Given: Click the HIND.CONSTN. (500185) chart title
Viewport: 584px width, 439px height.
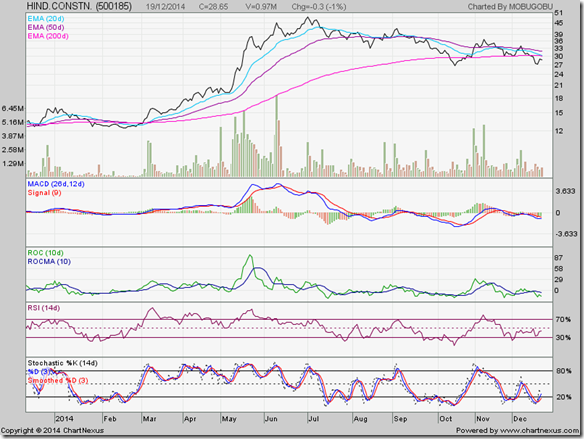Looking at the screenshot, I should pyautogui.click(x=79, y=6).
